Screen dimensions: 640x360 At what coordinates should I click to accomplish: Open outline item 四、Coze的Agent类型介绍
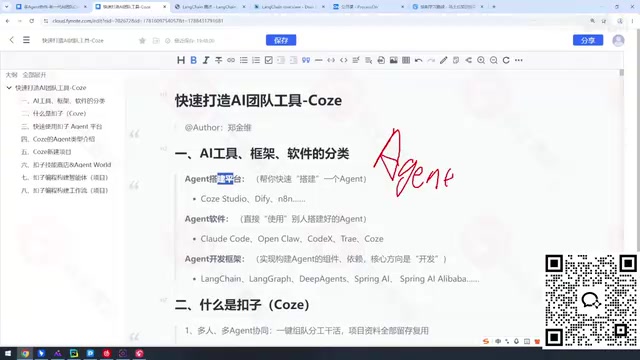point(58,139)
